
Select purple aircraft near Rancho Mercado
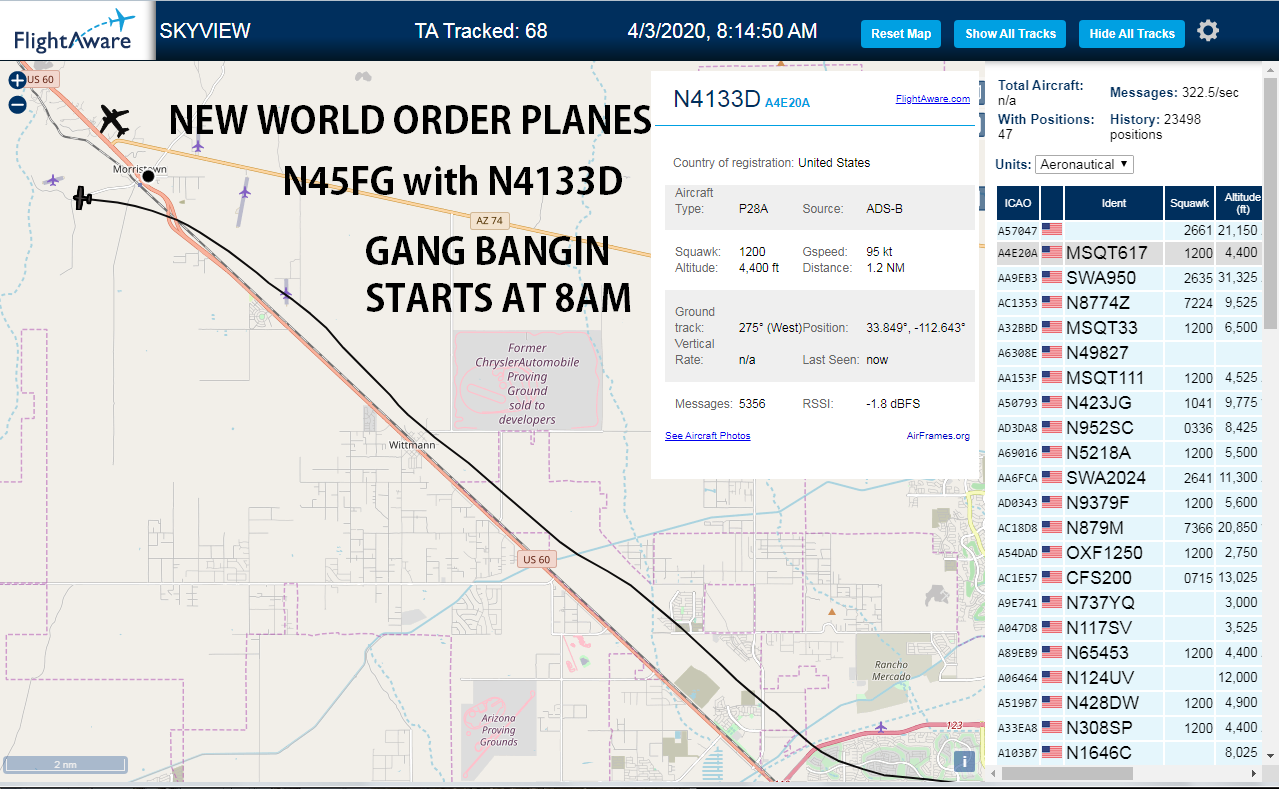point(880,726)
